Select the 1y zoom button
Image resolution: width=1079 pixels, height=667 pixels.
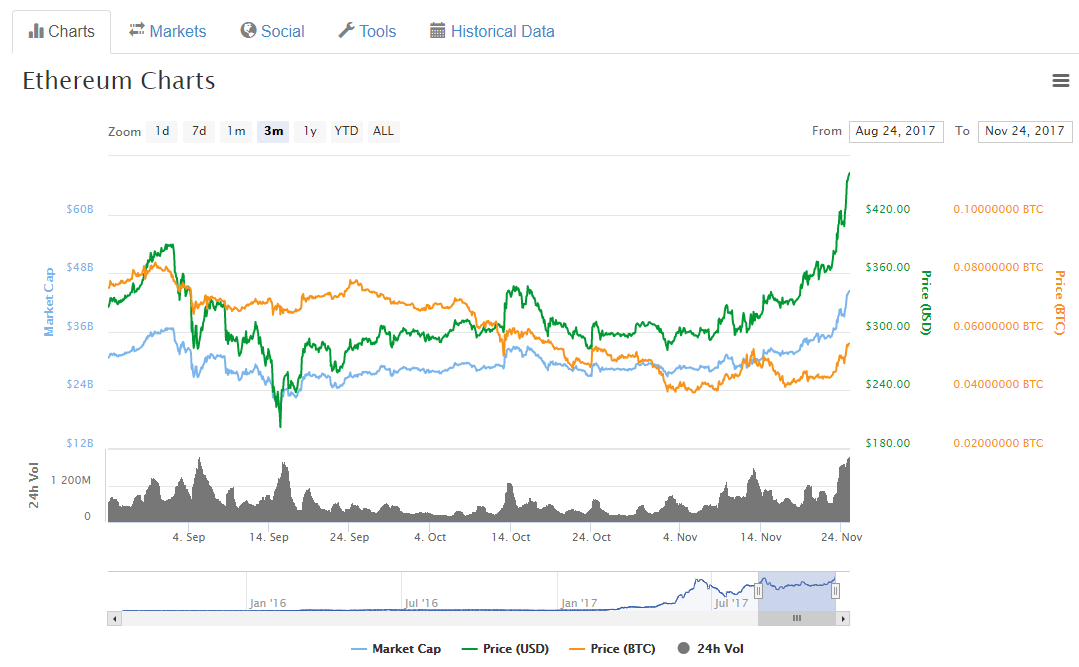pyautogui.click(x=310, y=131)
